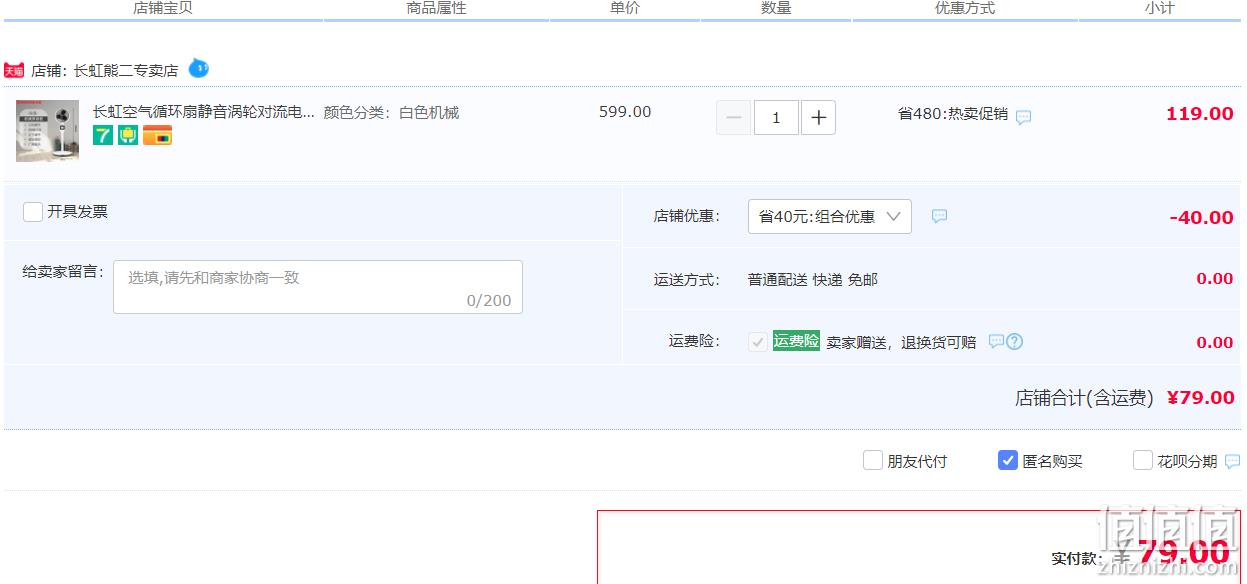The image size is (1247, 584).
Task: Click the 给卖家留言 label
Action: pos(63,271)
